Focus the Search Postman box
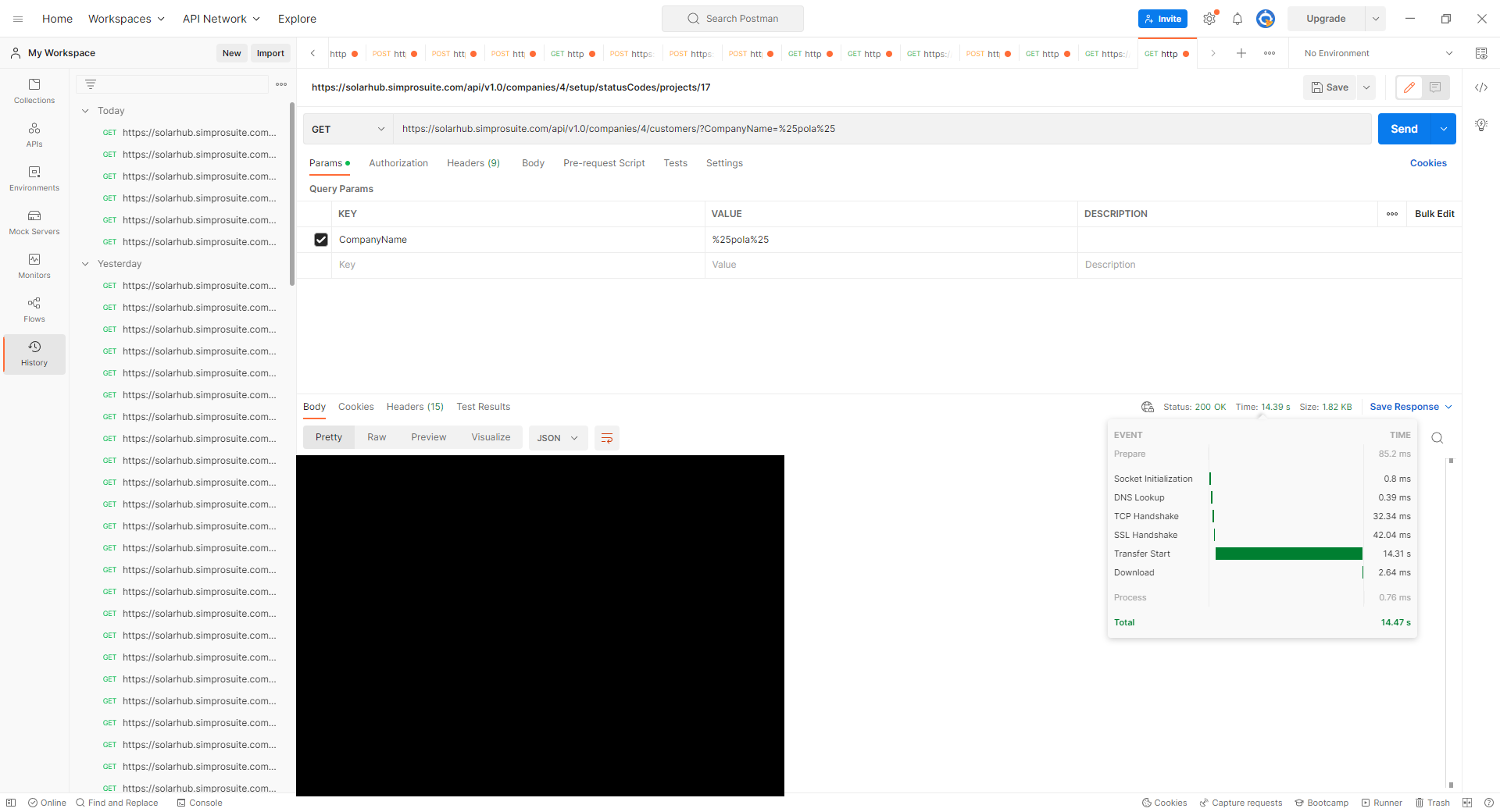Viewport: 1500px width, 812px height. click(733, 19)
